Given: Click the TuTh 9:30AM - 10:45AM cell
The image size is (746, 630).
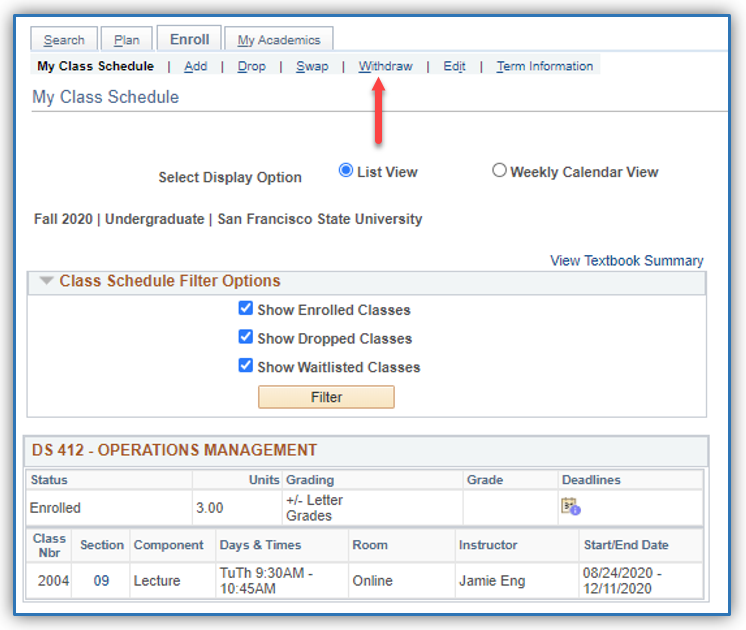Looking at the screenshot, I should tap(282, 581).
